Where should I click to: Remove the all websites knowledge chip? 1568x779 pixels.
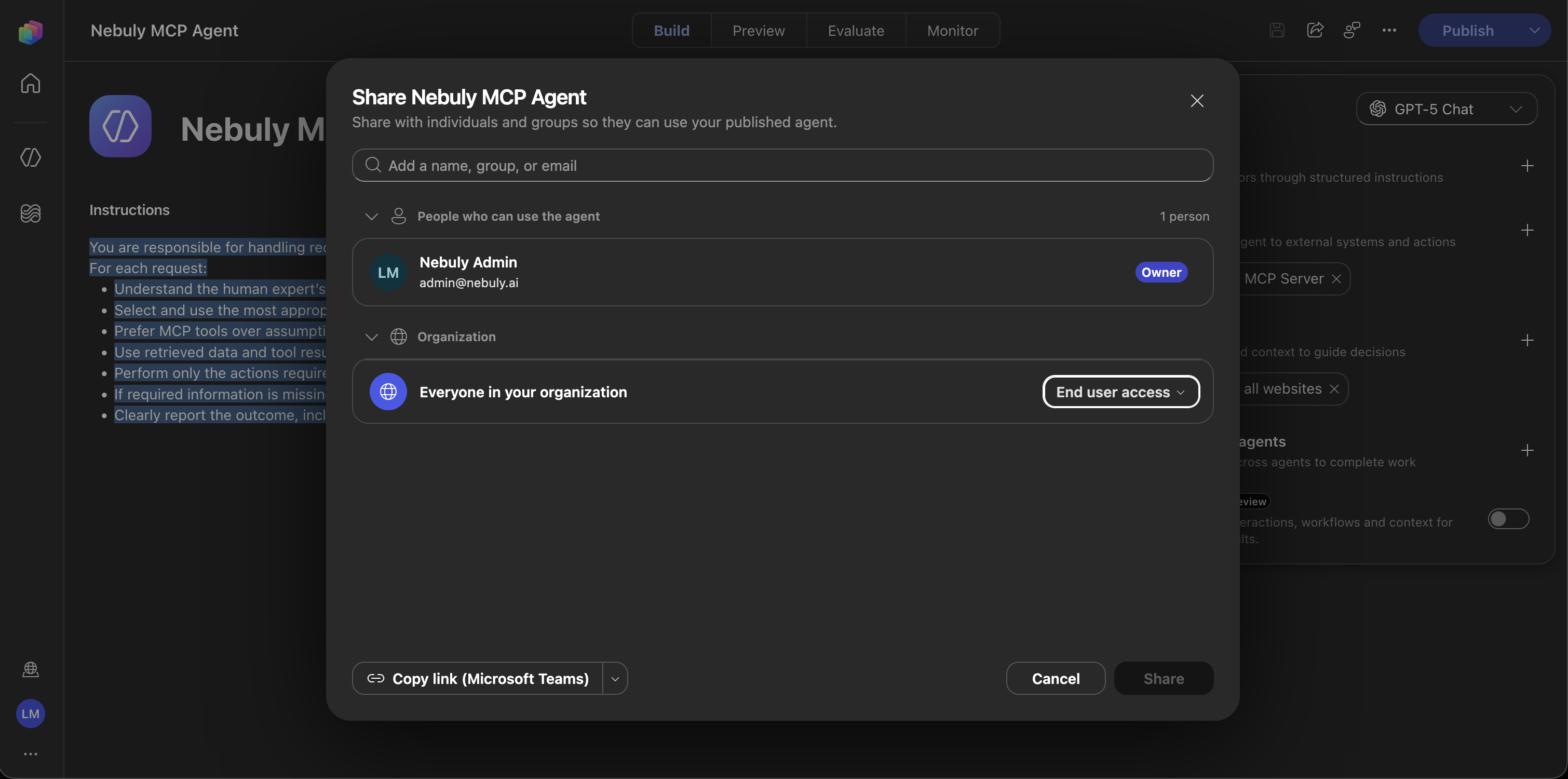click(x=1334, y=388)
